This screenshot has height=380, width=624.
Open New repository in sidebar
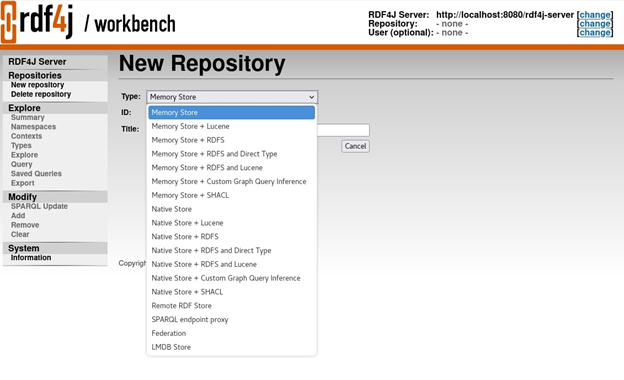click(37, 85)
